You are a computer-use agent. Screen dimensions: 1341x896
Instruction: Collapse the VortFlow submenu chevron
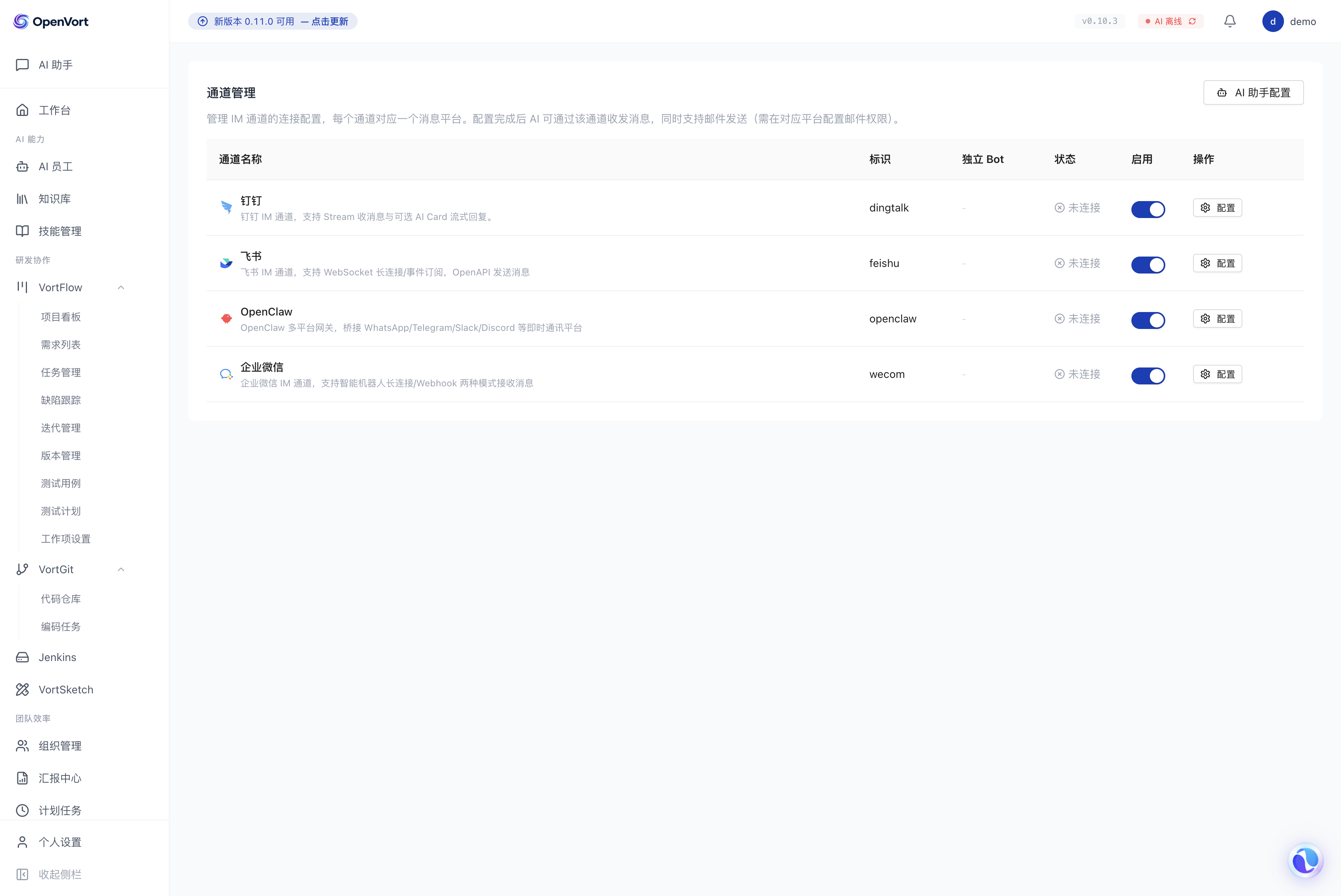point(121,287)
